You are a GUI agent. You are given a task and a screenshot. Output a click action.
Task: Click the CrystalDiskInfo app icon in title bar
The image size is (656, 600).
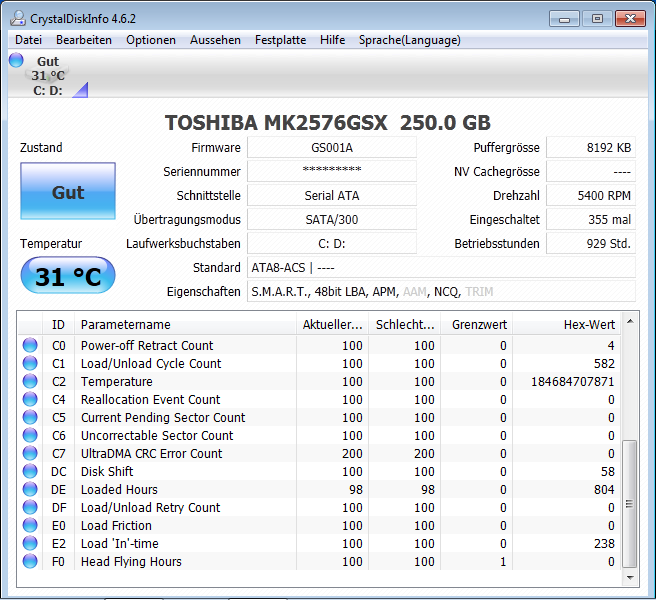(18, 18)
